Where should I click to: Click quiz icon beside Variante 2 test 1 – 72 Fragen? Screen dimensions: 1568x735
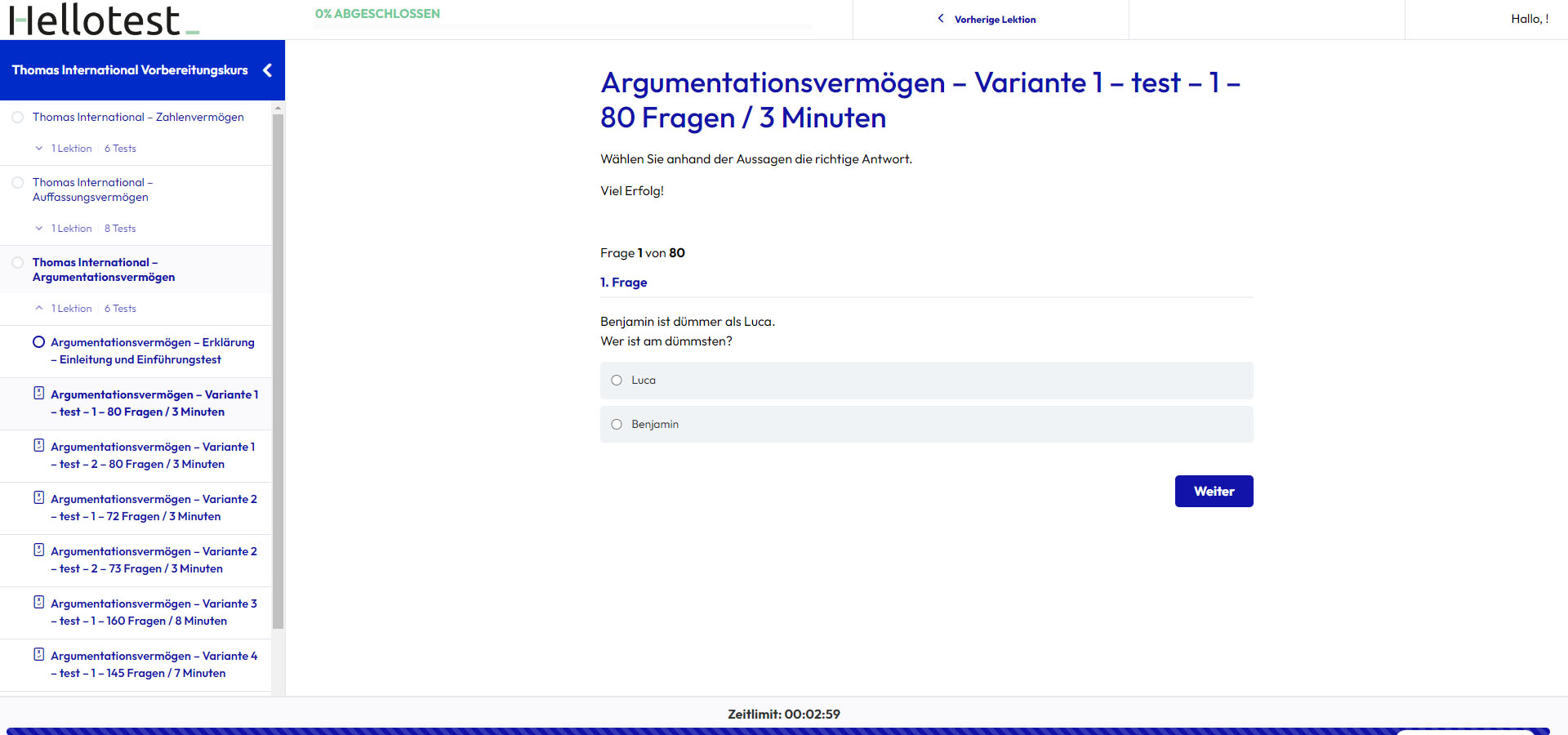tap(38, 497)
